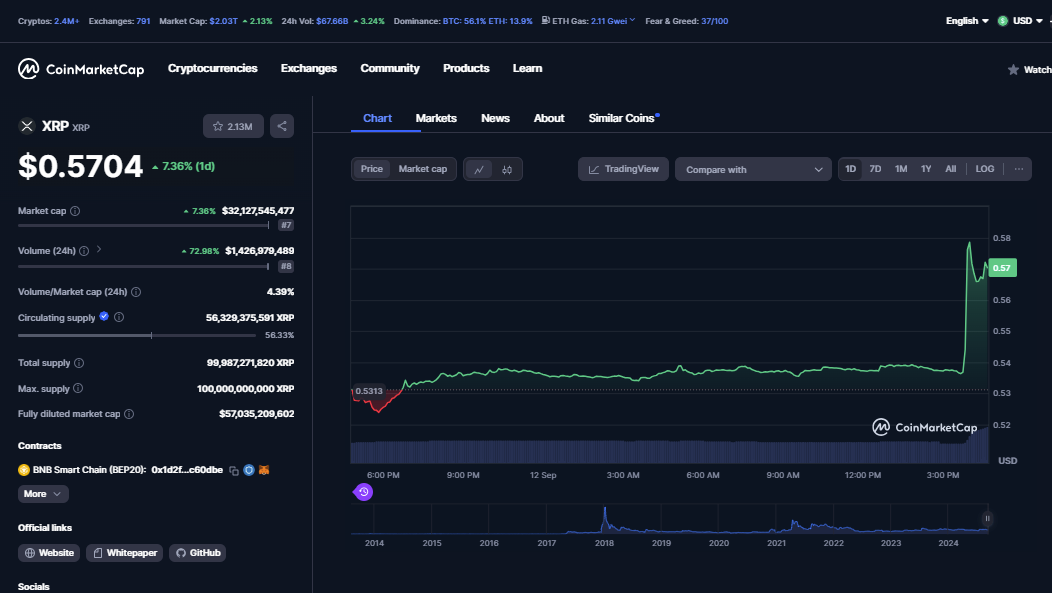This screenshot has width=1052, height=593.
Task: Click the Market cap rank bar above #7
Action: point(144,225)
